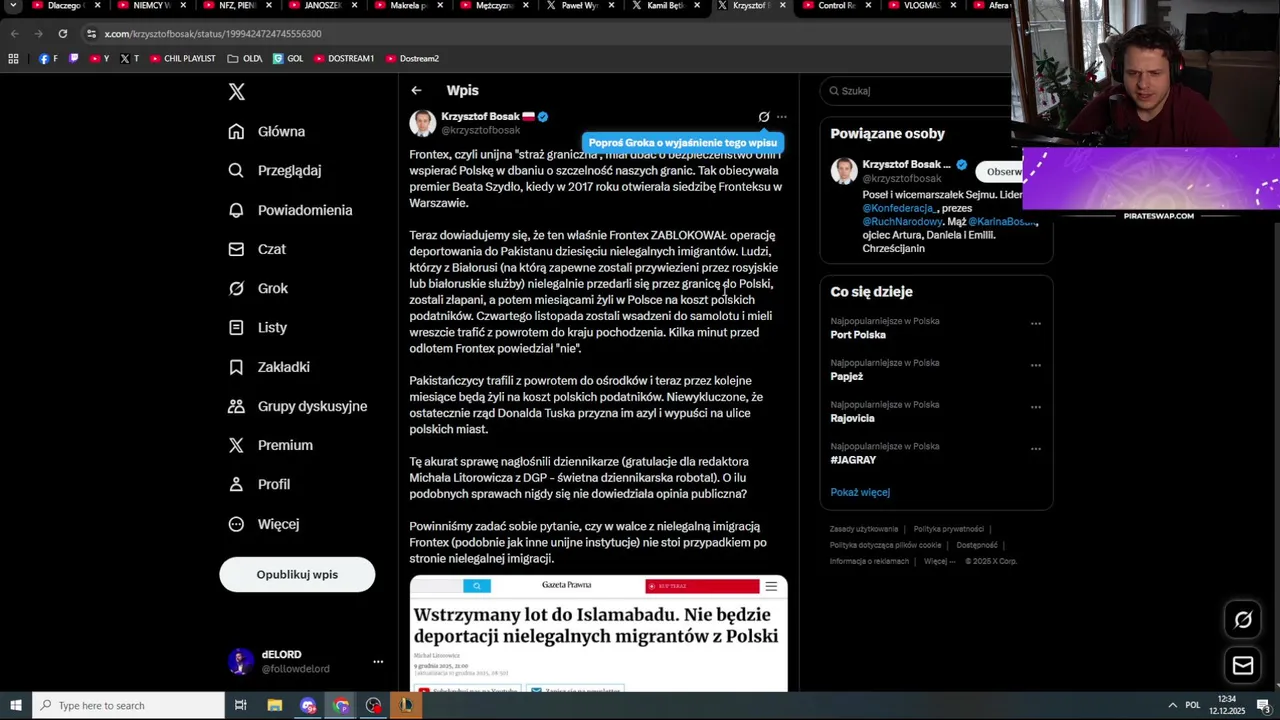Click the browser address bar URL
1280x720 pixels.
(x=213, y=34)
